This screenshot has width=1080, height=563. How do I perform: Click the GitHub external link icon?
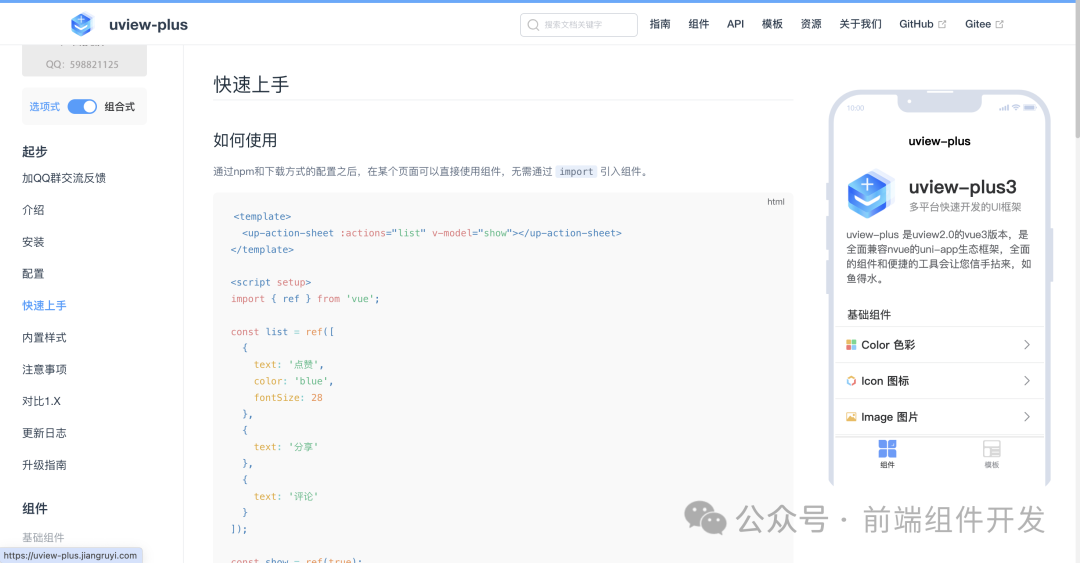tap(942, 24)
